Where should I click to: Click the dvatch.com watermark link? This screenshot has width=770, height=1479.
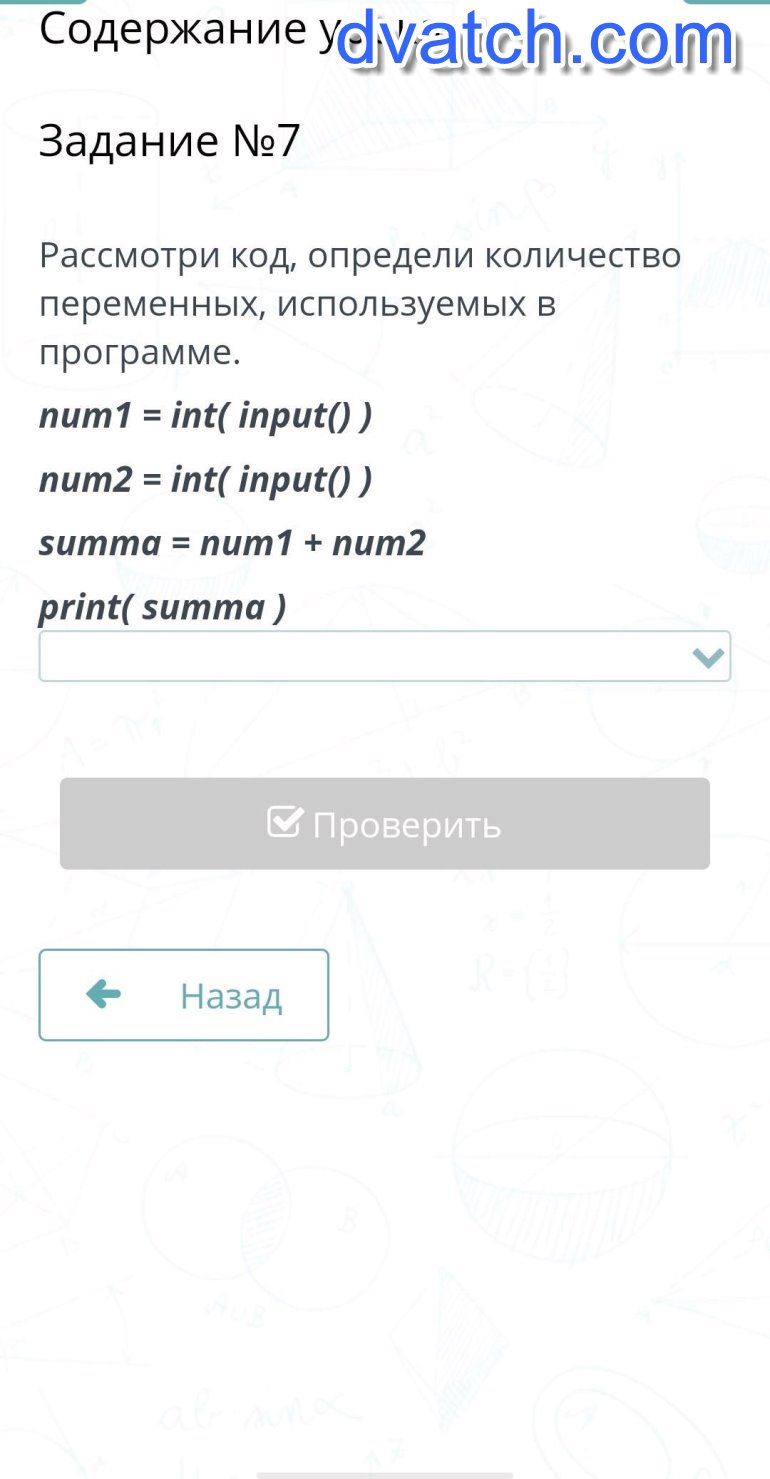pos(535,40)
